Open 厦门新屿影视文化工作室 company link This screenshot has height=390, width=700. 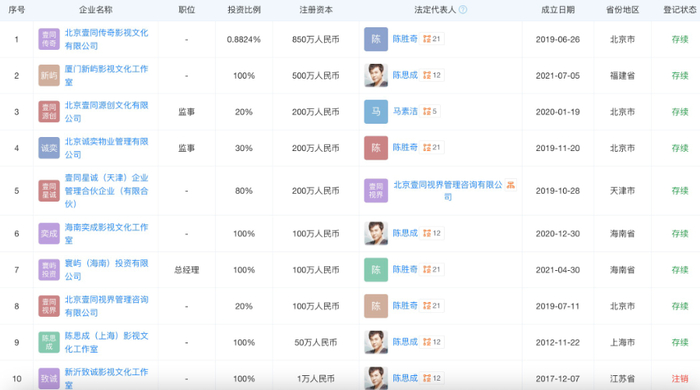click(x=106, y=75)
